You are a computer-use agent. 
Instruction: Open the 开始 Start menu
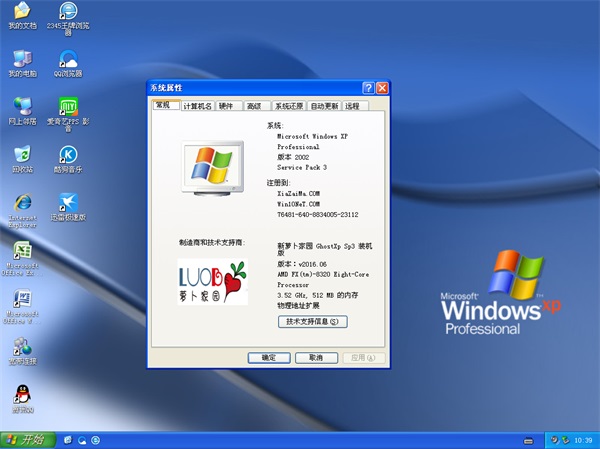pyautogui.click(x=27, y=439)
